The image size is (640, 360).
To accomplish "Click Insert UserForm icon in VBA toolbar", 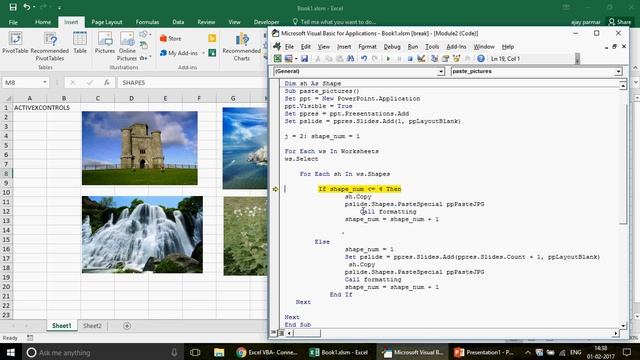I will pyautogui.click(x=288, y=59).
